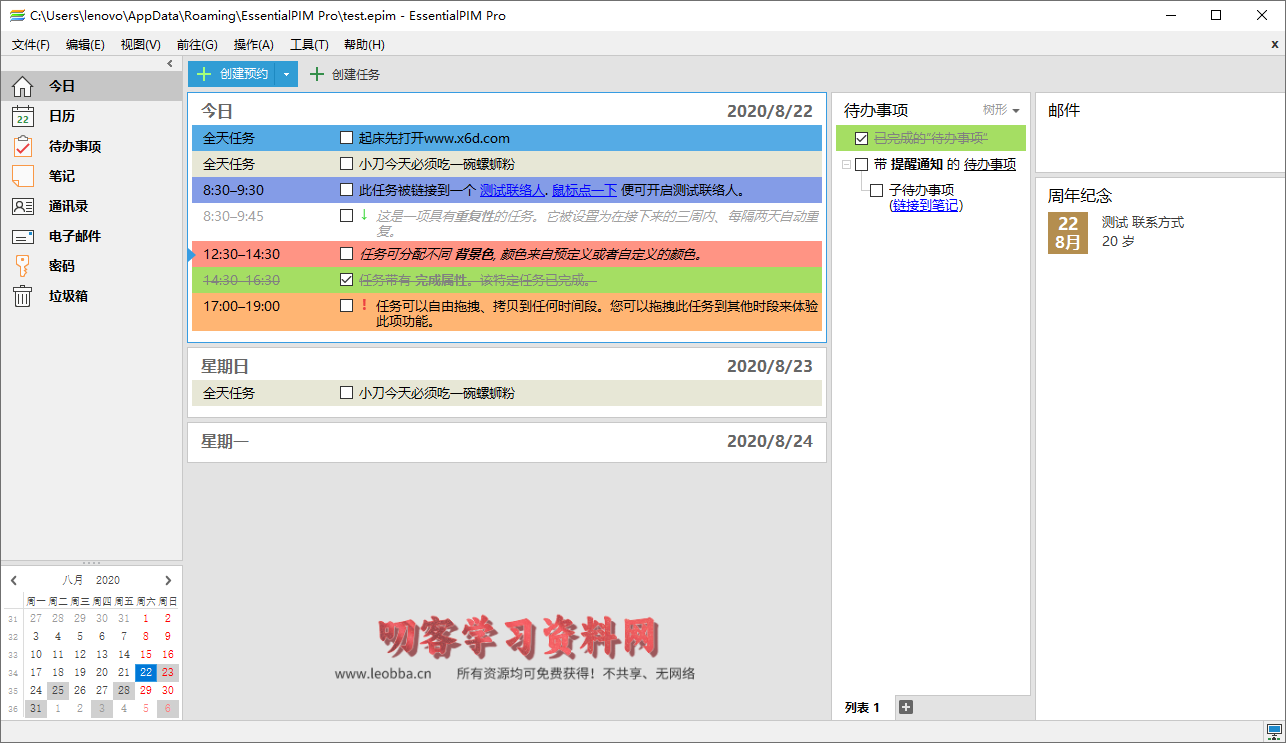
Task: Open the 日历 calendar module icon
Action: (x=22, y=117)
